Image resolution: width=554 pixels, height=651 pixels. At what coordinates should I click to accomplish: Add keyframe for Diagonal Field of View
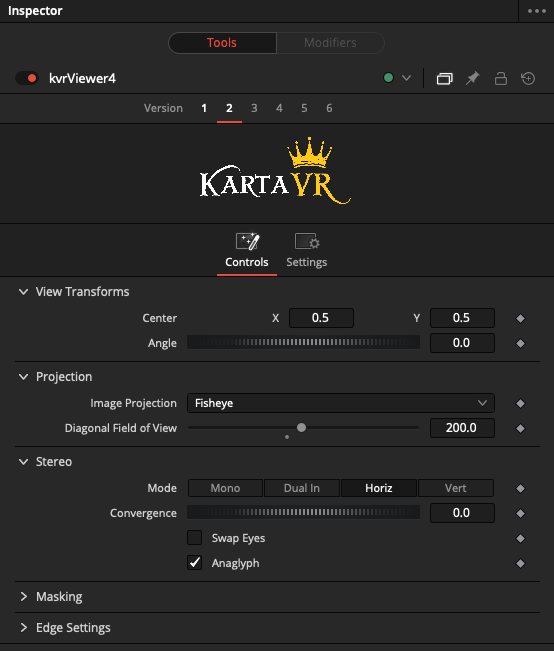520,428
